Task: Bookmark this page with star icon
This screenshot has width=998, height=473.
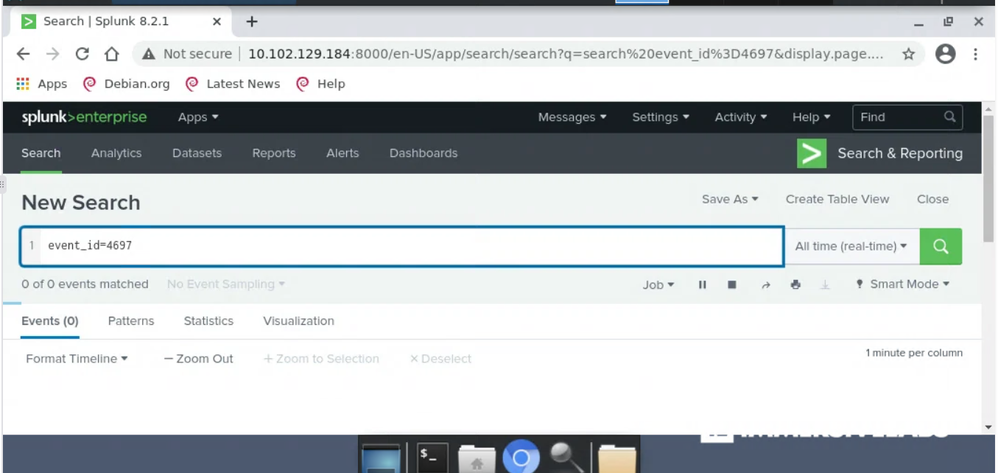Action: [x=908, y=54]
